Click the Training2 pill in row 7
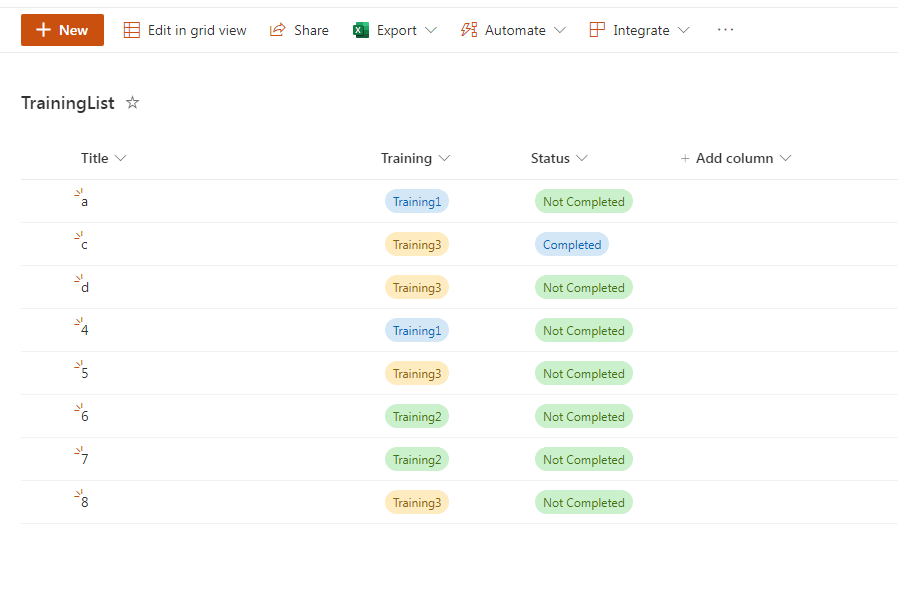The height and width of the screenshot is (603, 898). point(417,459)
